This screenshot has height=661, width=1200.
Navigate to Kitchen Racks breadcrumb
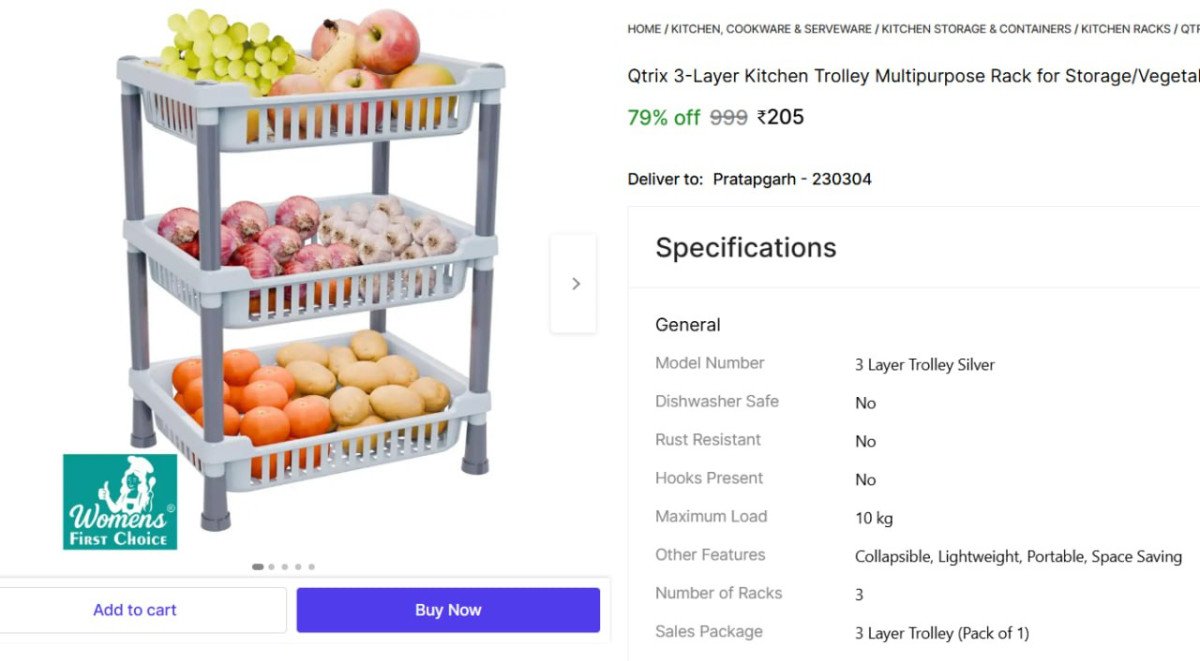click(1125, 29)
